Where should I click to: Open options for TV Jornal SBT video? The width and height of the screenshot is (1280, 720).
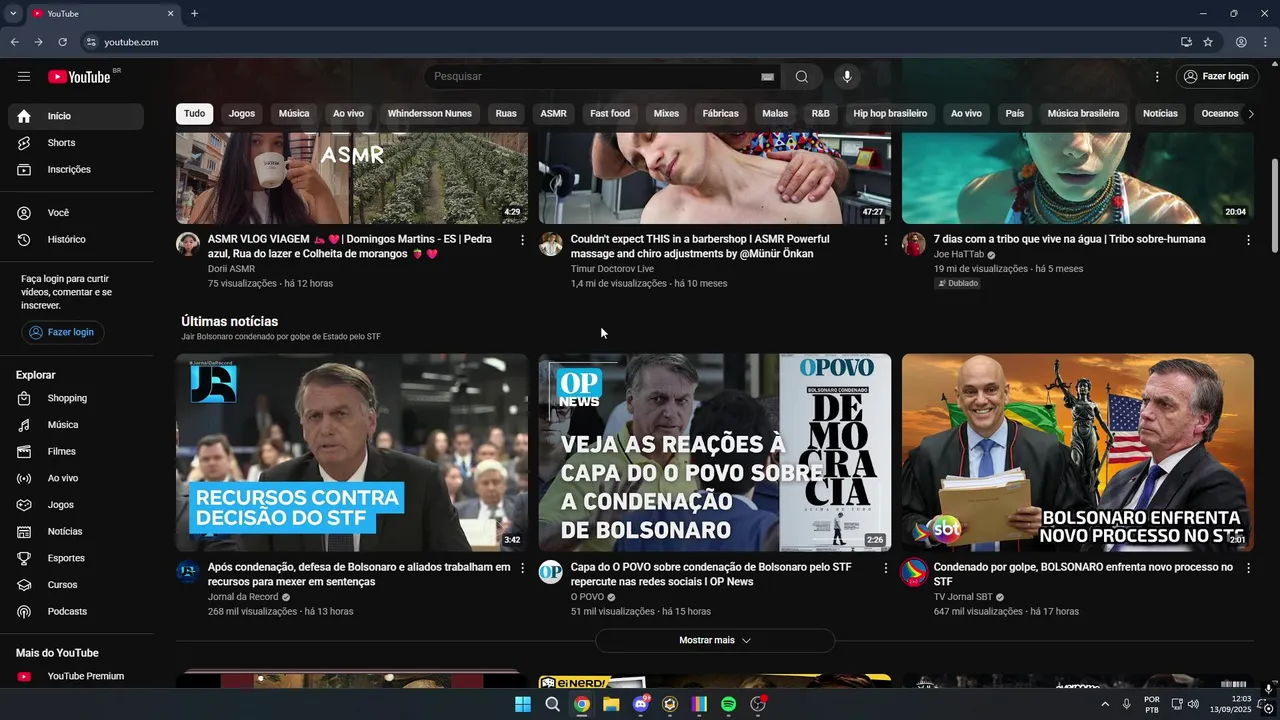1248,568
